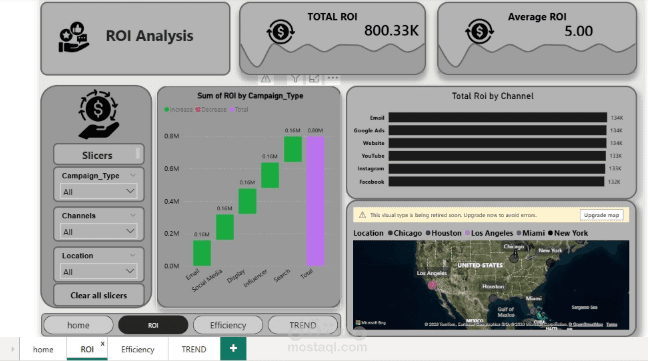656x361 pixels.
Task: Click the Sum of ROI by Campaign_Type title
Action: [x=250, y=96]
